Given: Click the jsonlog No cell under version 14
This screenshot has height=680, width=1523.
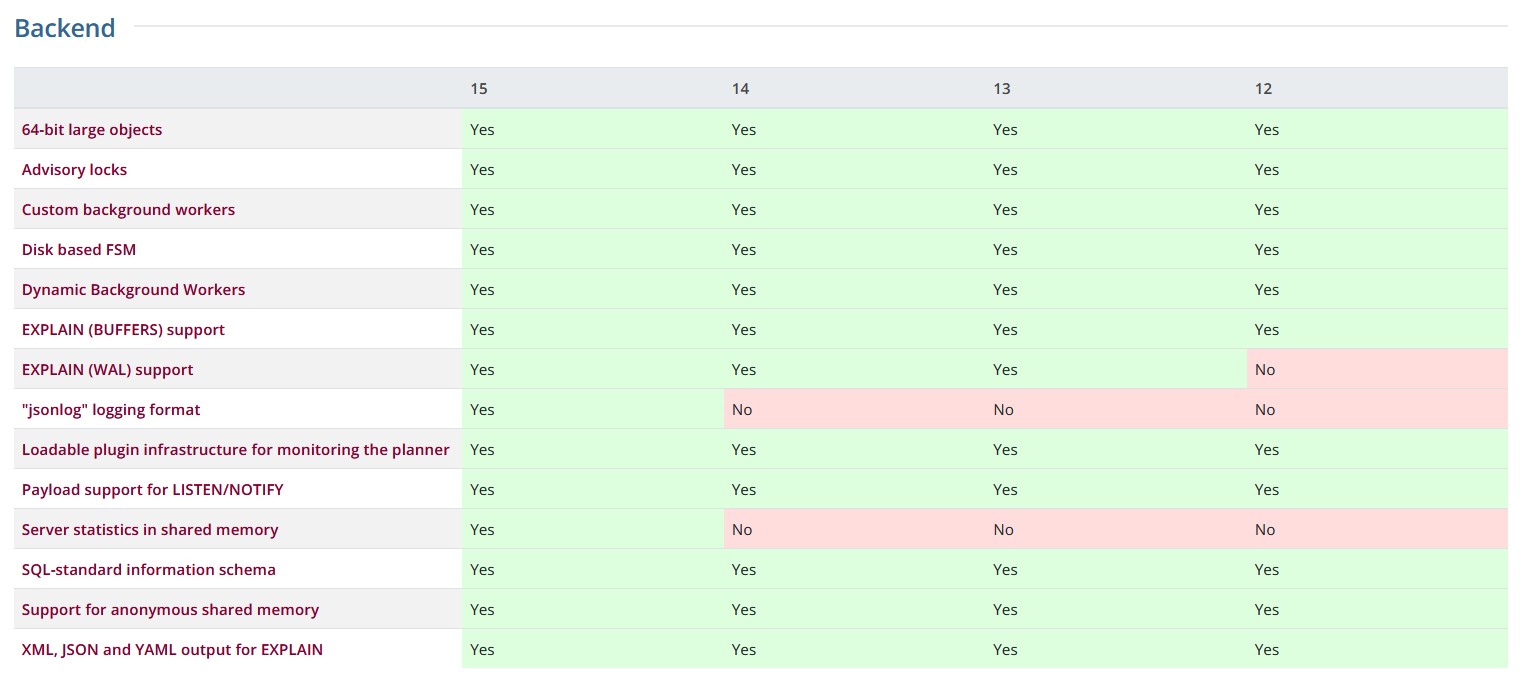Looking at the screenshot, I should 742,410.
